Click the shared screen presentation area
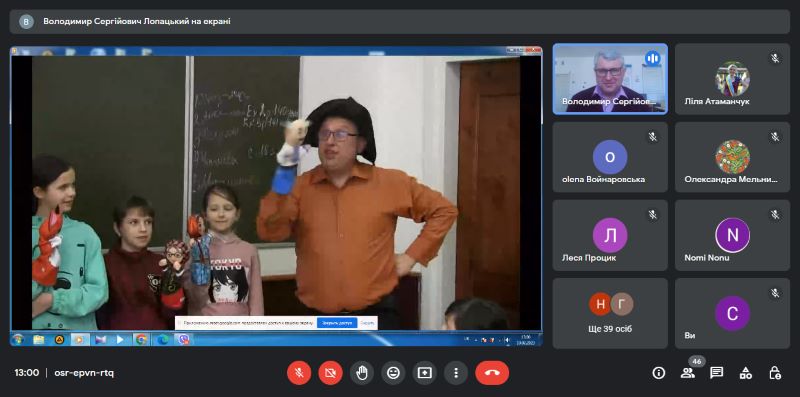This screenshot has width=800, height=397. [276, 196]
